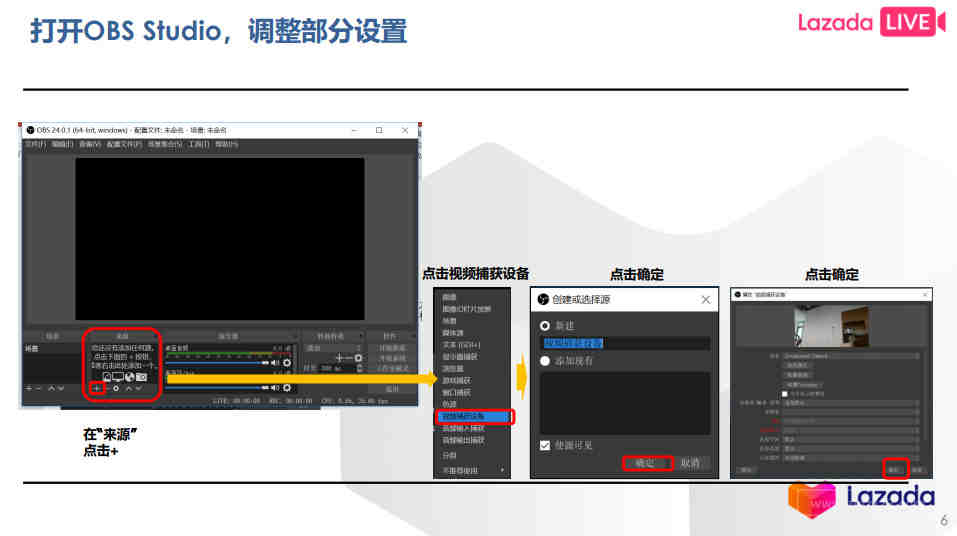Click 确定 in the 创建或选择源 dialog

pyautogui.click(x=647, y=463)
